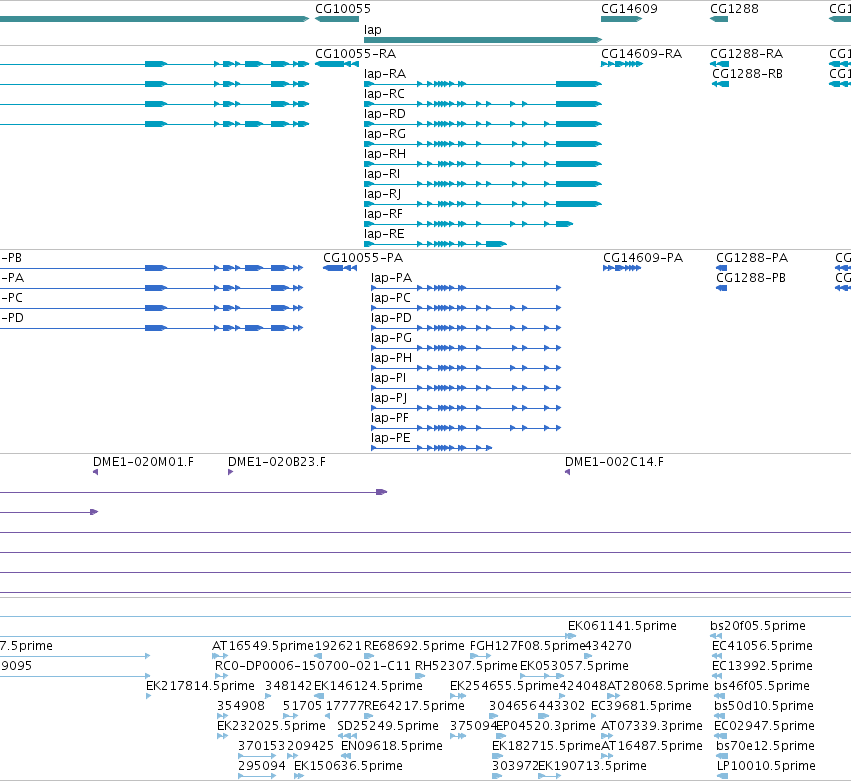
Task: Select the lap-RJ transcript label
Action: click(x=383, y=194)
